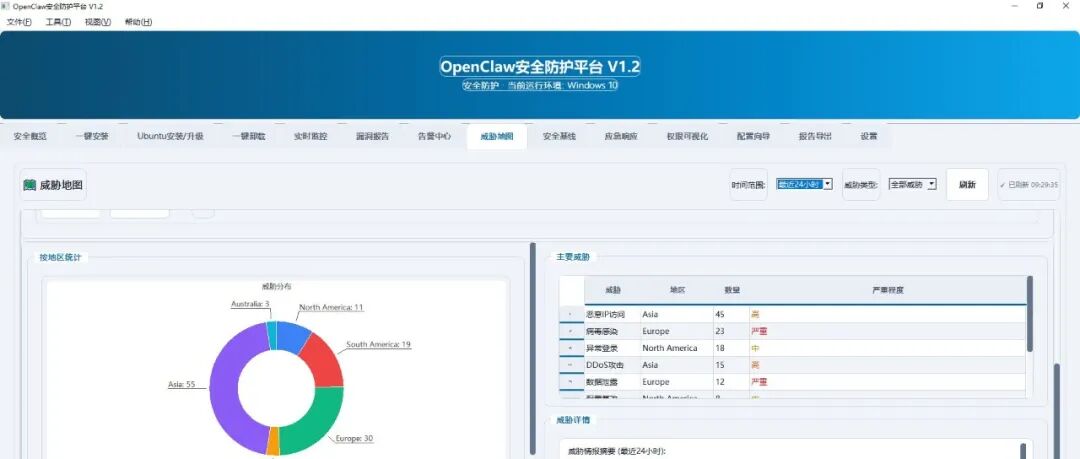This screenshot has height=459, width=1080.
Task: Click the row header of 异常登录 row
Action: coord(572,348)
